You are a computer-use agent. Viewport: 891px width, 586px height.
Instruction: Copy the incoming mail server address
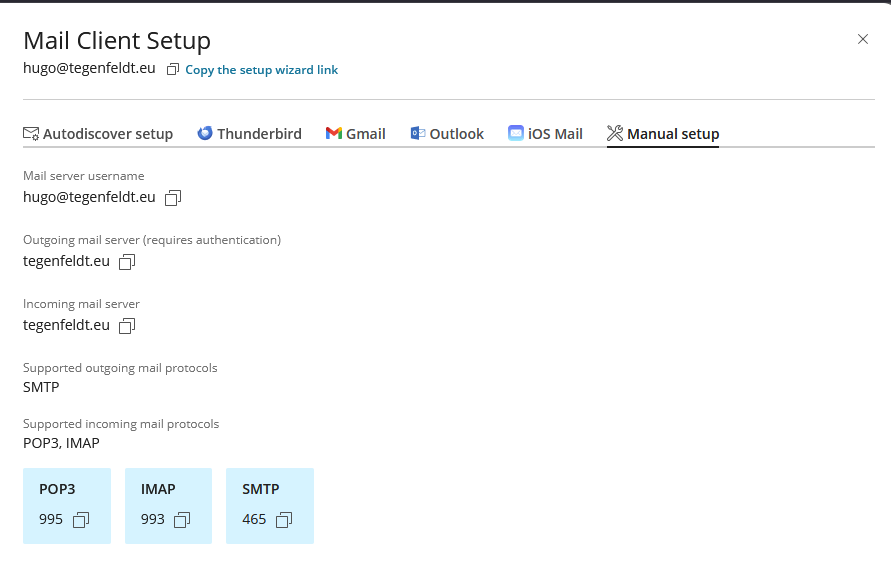point(127,326)
